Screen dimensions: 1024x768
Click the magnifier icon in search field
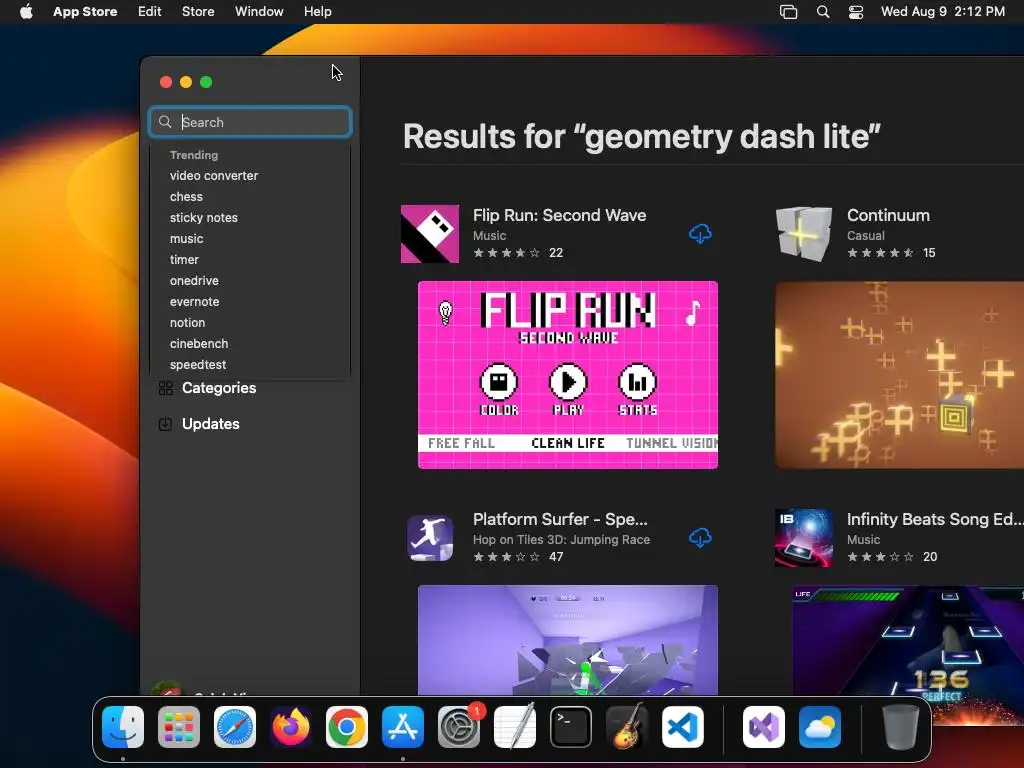coord(165,122)
